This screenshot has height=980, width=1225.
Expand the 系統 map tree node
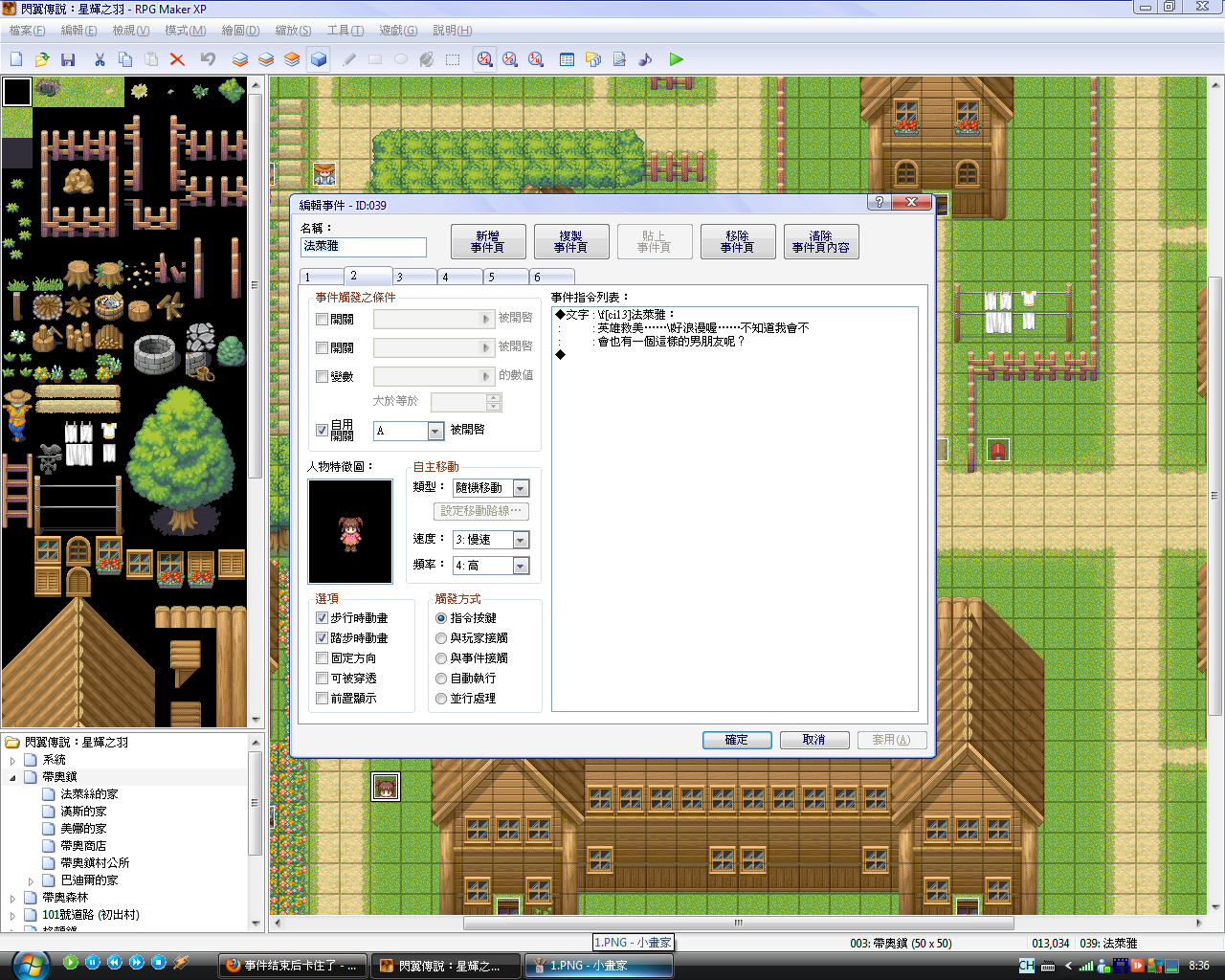tap(13, 760)
